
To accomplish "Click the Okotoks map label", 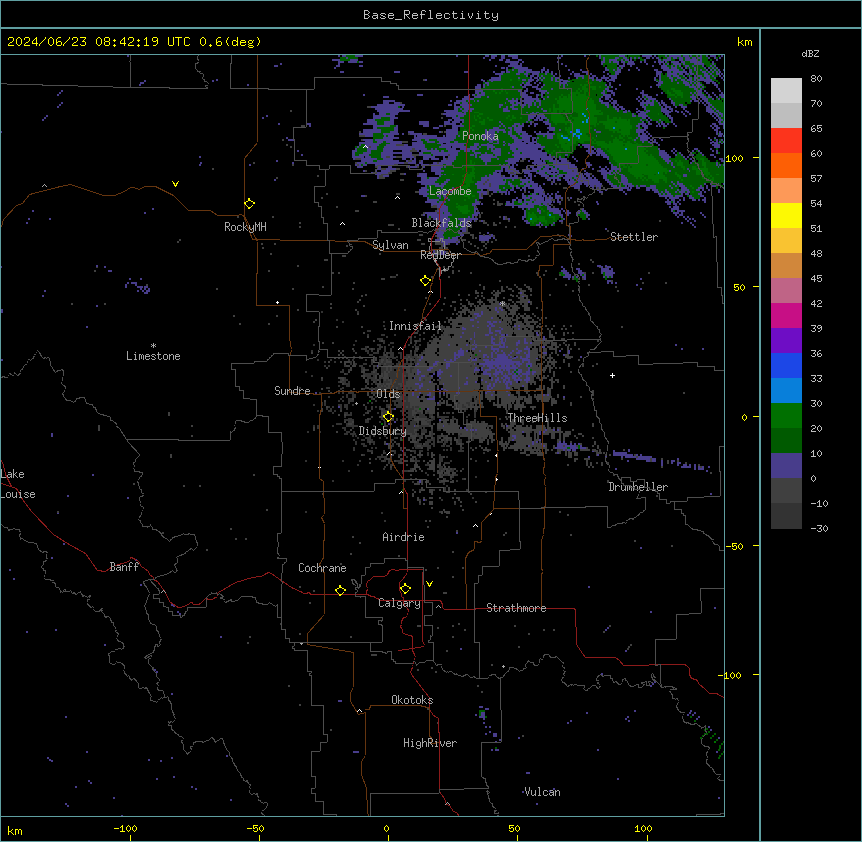I will [x=412, y=700].
